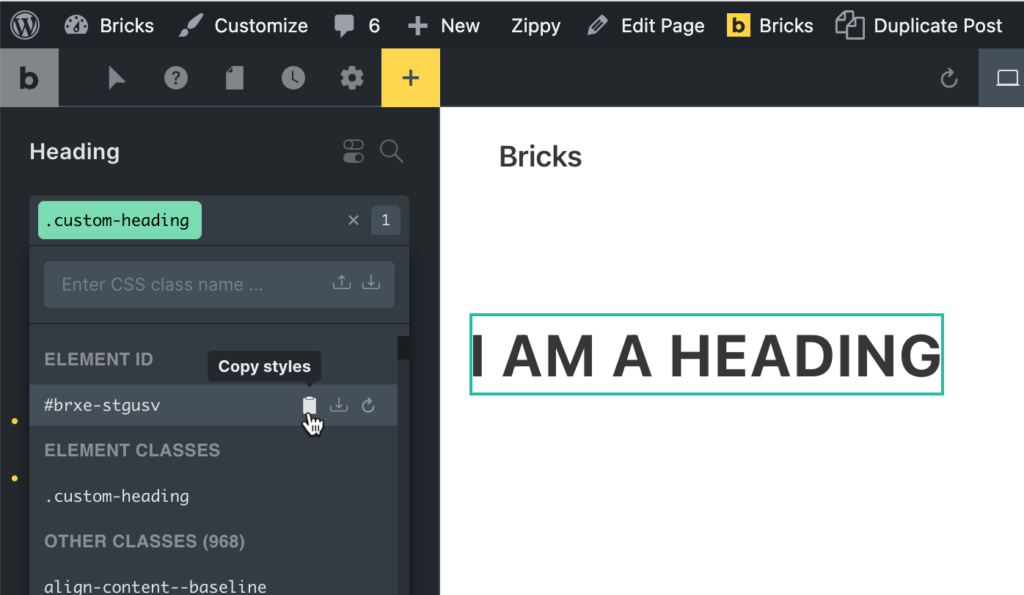Select the element picker arrow tool

[x=116, y=77]
